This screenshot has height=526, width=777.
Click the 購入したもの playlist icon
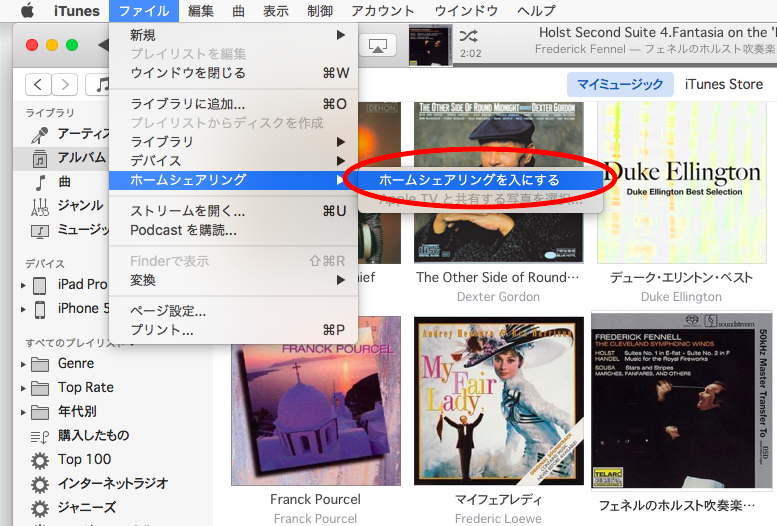[40, 436]
